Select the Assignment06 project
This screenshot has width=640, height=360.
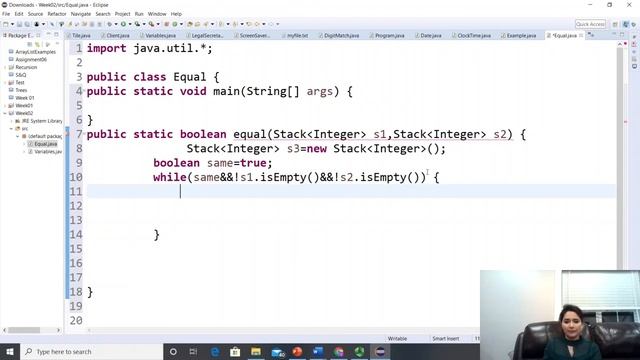pyautogui.click(x=31, y=60)
